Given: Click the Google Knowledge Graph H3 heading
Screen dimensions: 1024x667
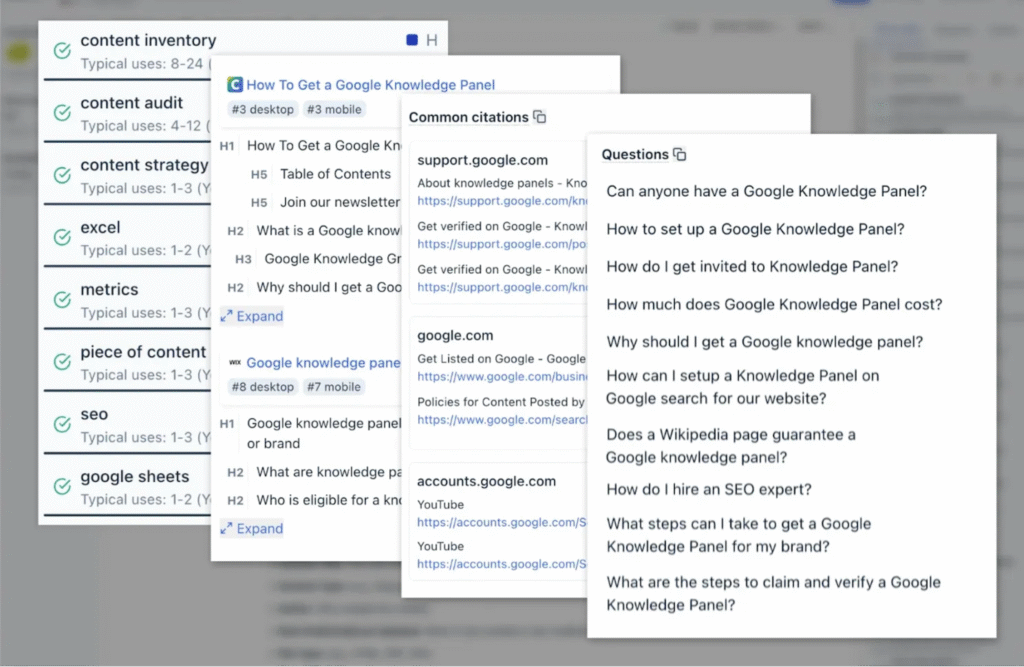Looking at the screenshot, I should (332, 259).
